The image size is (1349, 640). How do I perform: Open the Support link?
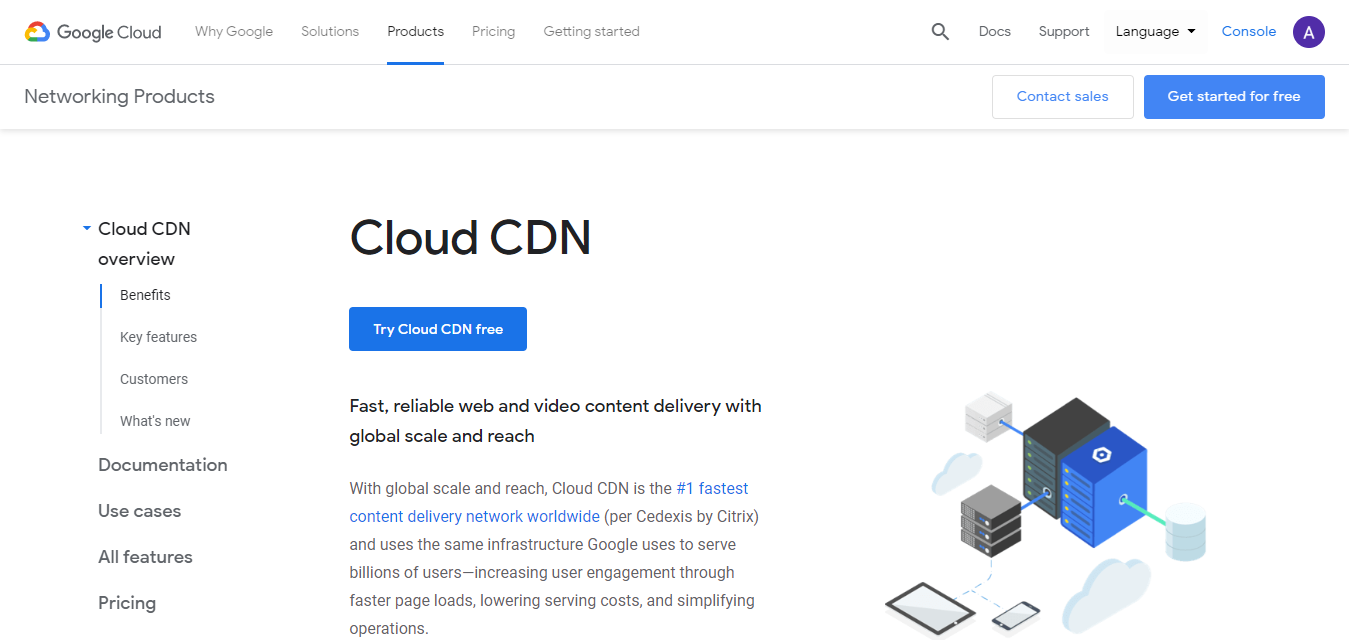point(1064,32)
